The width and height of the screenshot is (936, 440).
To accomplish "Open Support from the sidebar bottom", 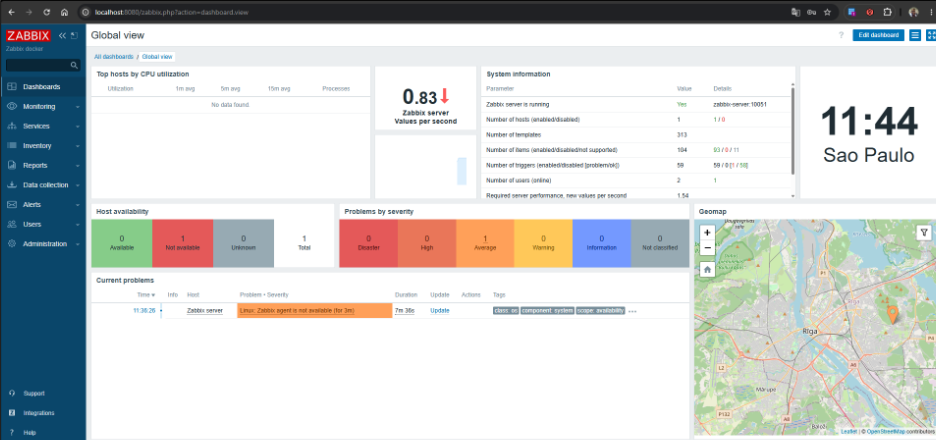I will point(33,393).
